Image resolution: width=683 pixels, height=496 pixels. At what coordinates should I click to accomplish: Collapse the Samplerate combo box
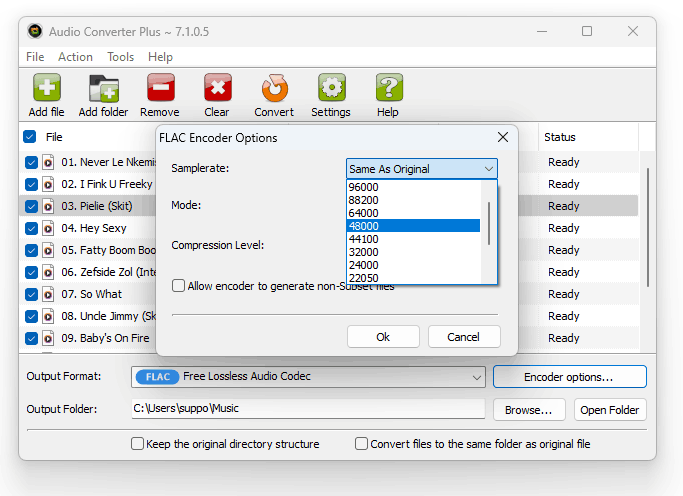(422, 169)
